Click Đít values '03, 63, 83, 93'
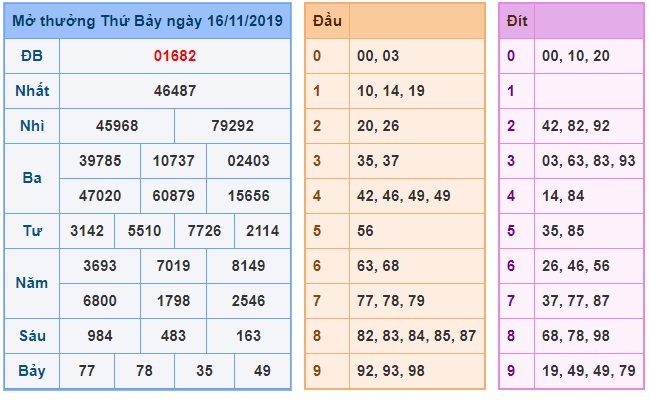 tap(589, 161)
